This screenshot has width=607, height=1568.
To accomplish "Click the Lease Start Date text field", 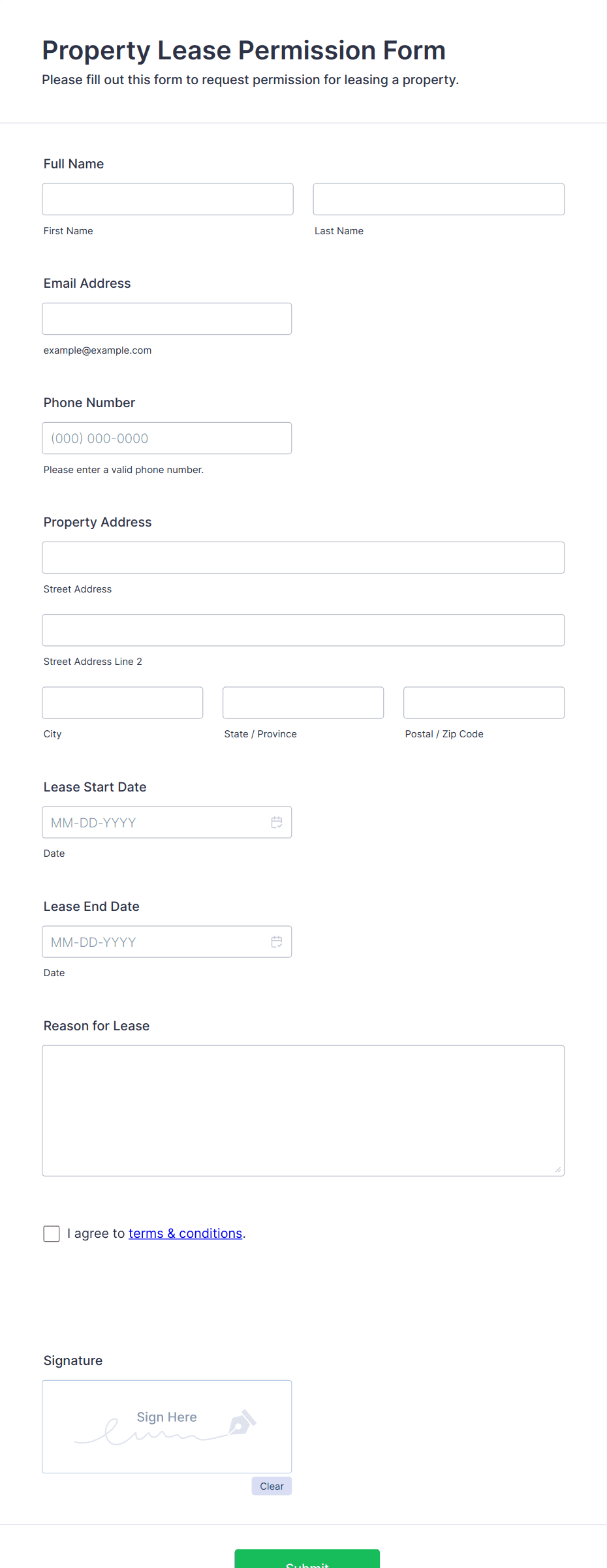I will pos(167,822).
